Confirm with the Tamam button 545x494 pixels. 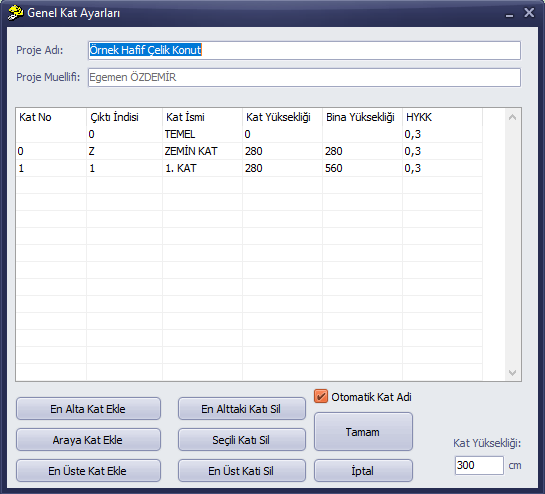coord(363,432)
